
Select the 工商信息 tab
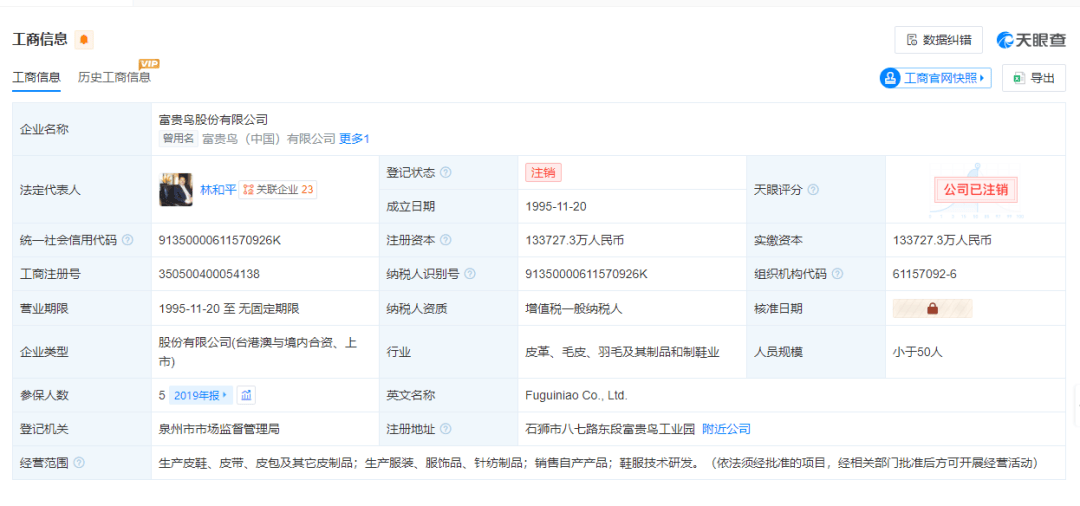click(x=36, y=77)
